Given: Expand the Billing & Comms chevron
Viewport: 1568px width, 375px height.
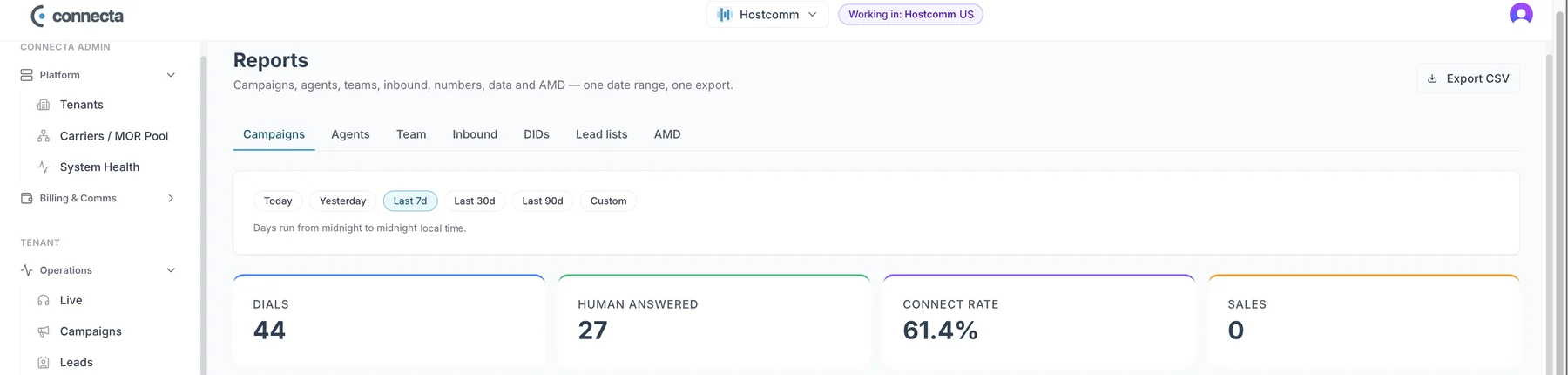Looking at the screenshot, I should 171,199.
